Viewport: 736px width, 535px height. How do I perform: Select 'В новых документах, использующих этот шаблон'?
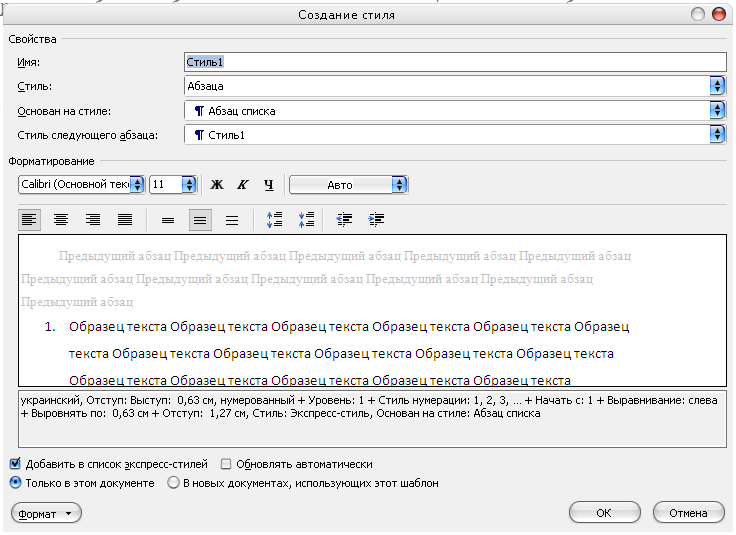(174, 483)
